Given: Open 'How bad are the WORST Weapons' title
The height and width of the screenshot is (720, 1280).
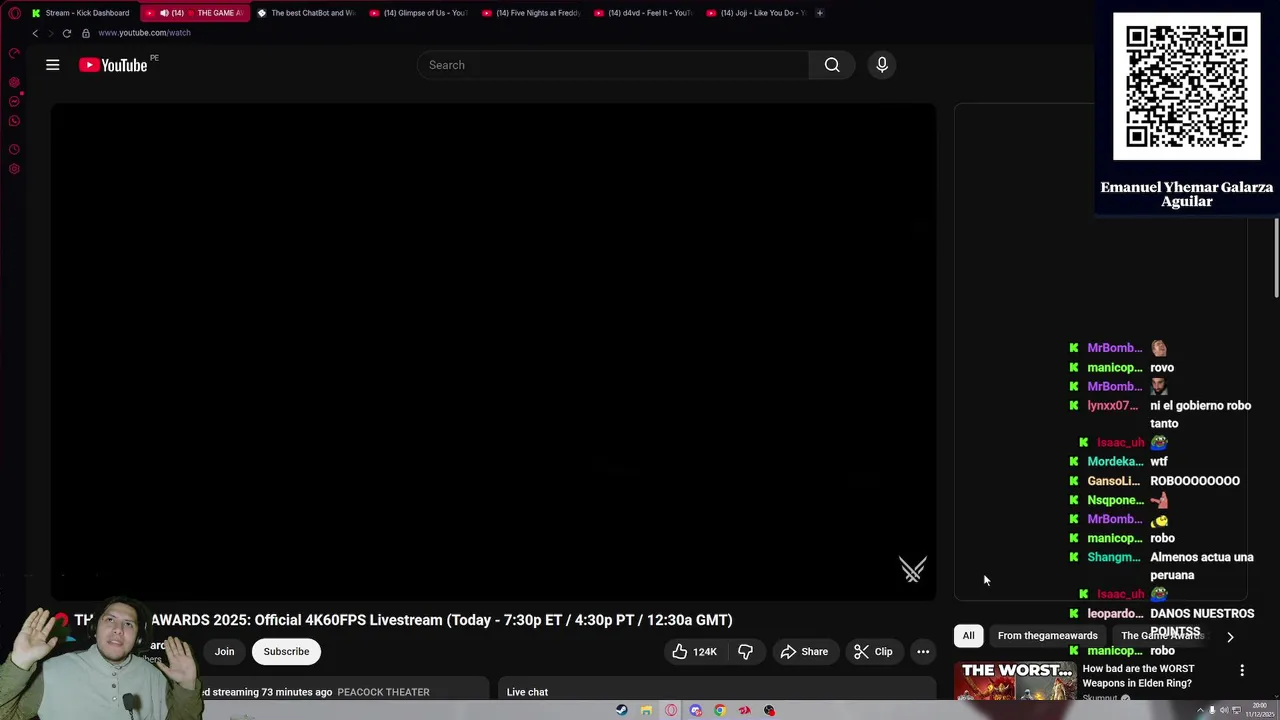Looking at the screenshot, I should pyautogui.click(x=1137, y=676).
